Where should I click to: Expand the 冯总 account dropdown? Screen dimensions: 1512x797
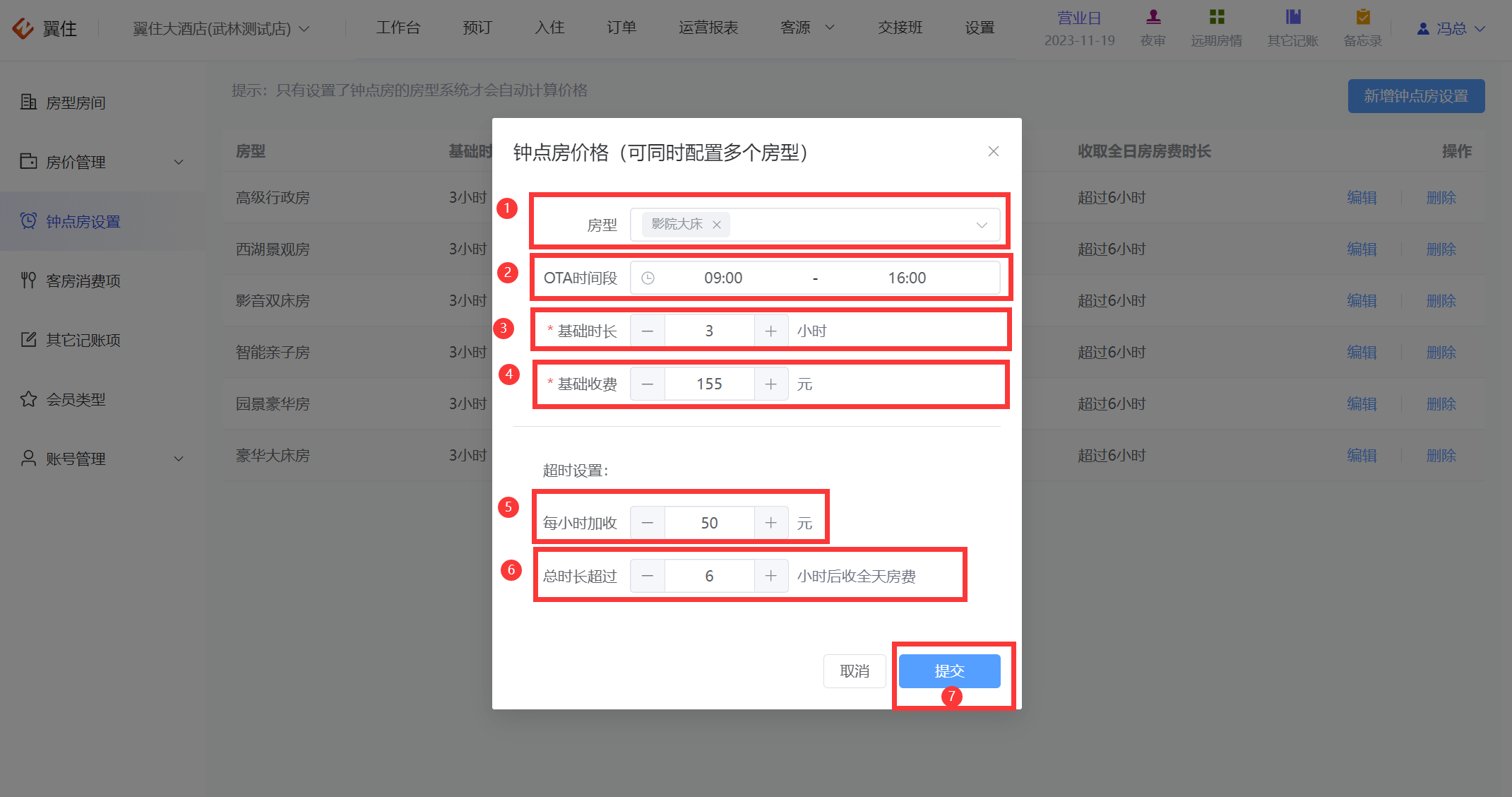pyautogui.click(x=1480, y=29)
